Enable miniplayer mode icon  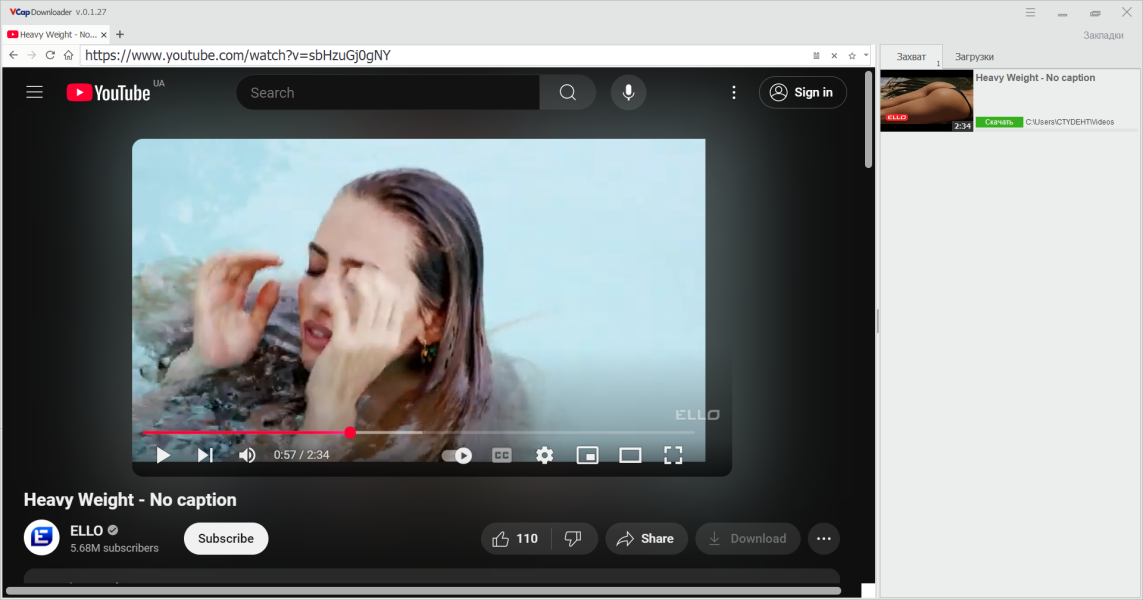(x=588, y=456)
